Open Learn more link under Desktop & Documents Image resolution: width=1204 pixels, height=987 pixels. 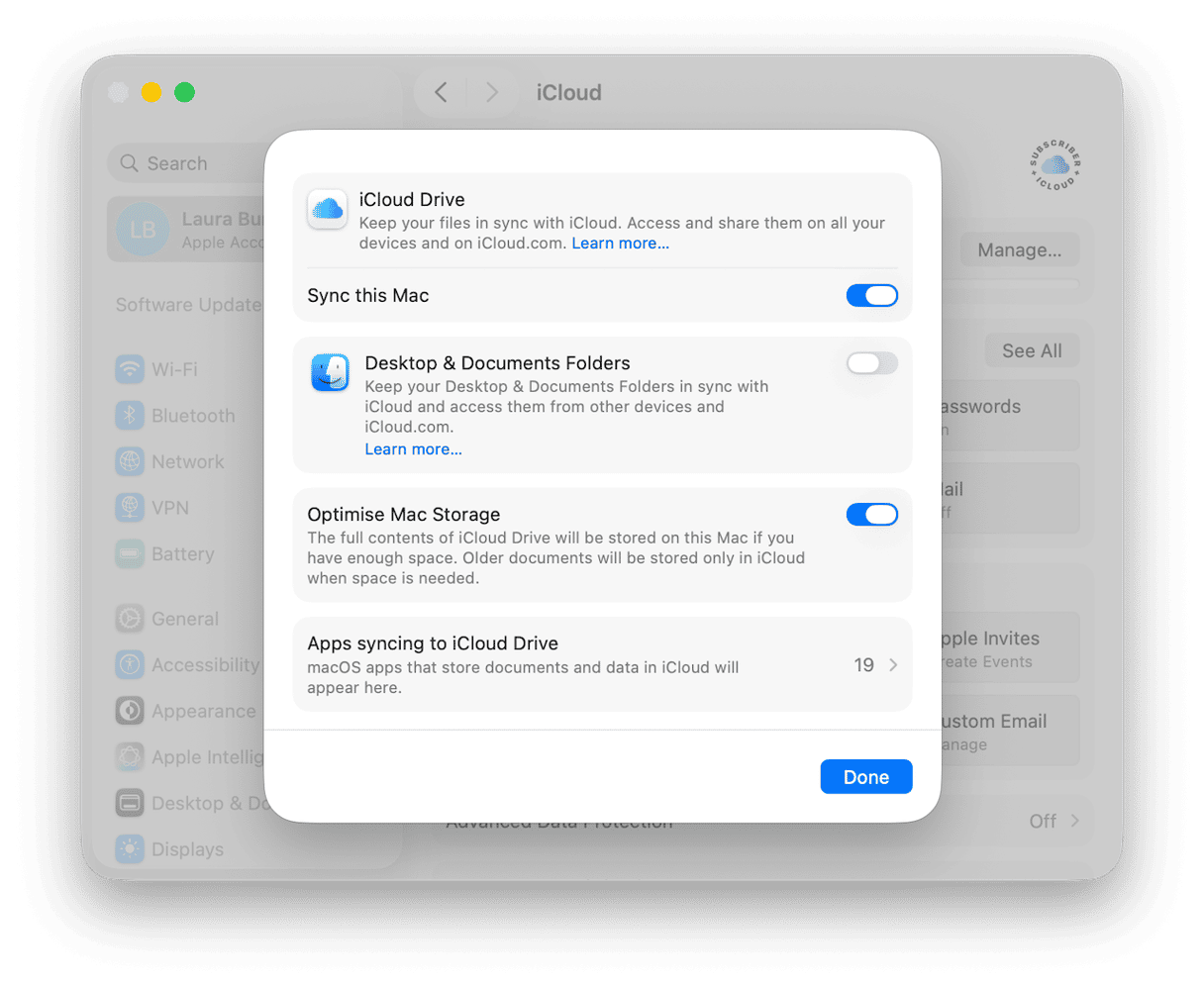pos(414,449)
